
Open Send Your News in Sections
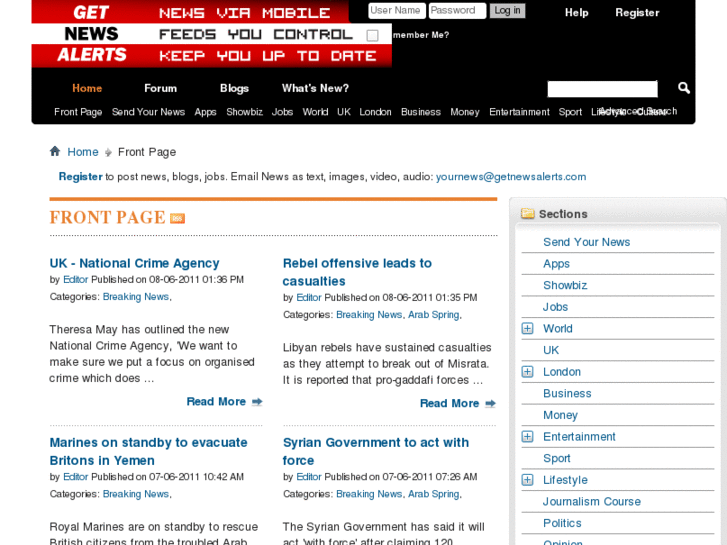[x=587, y=242]
